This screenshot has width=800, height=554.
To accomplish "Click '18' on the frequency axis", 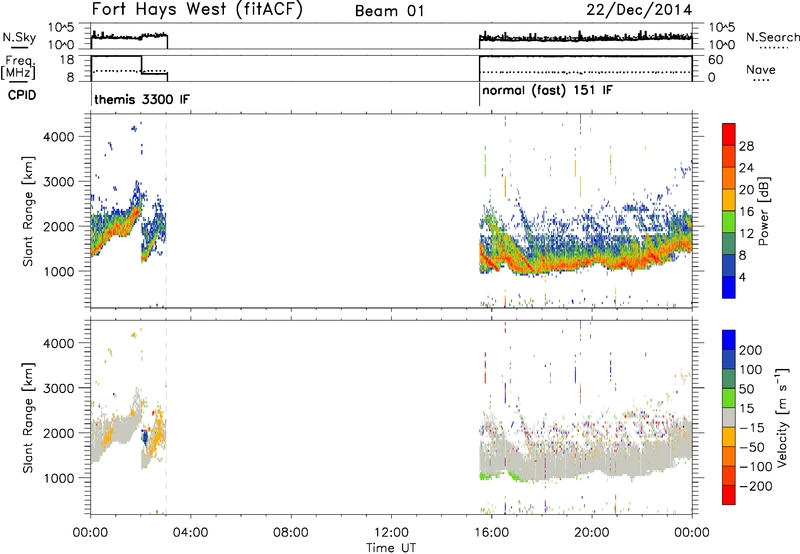I will [x=66, y=60].
